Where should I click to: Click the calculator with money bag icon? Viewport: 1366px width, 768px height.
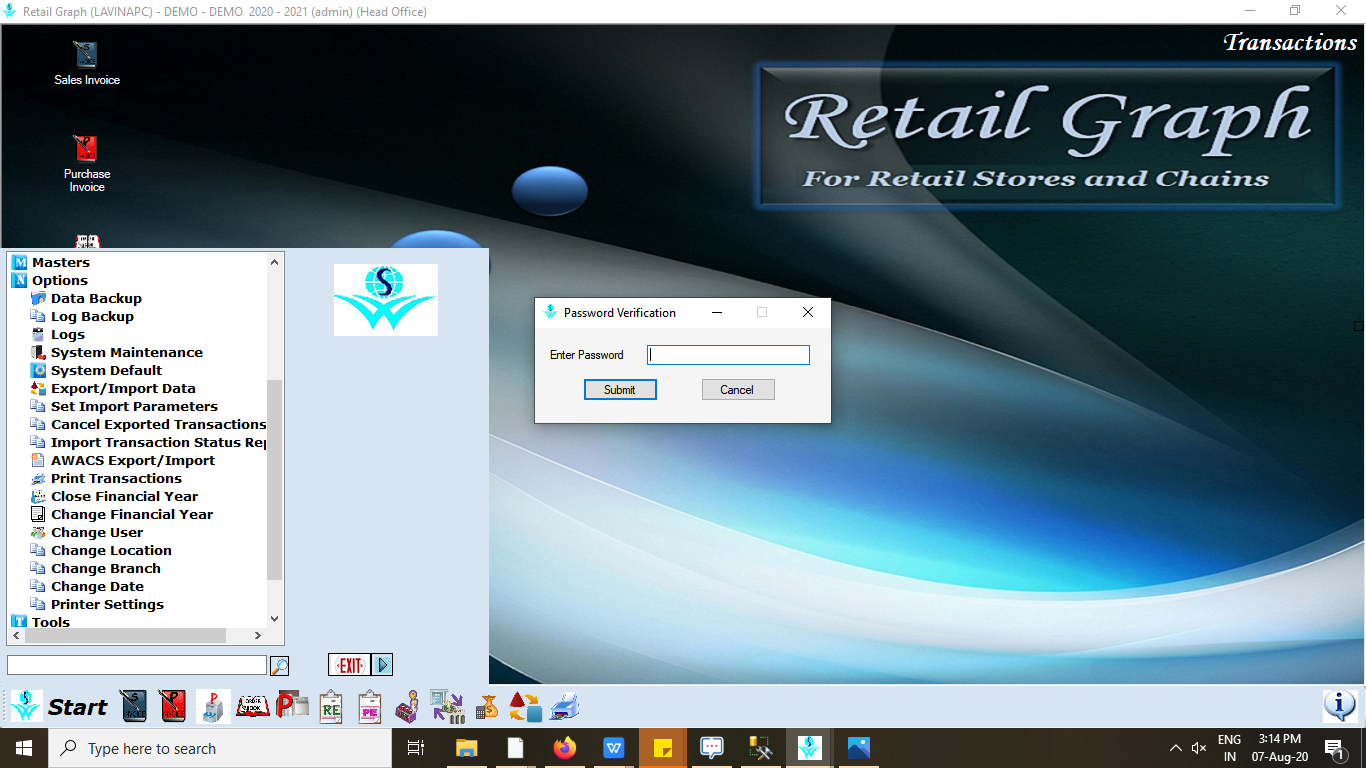487,706
